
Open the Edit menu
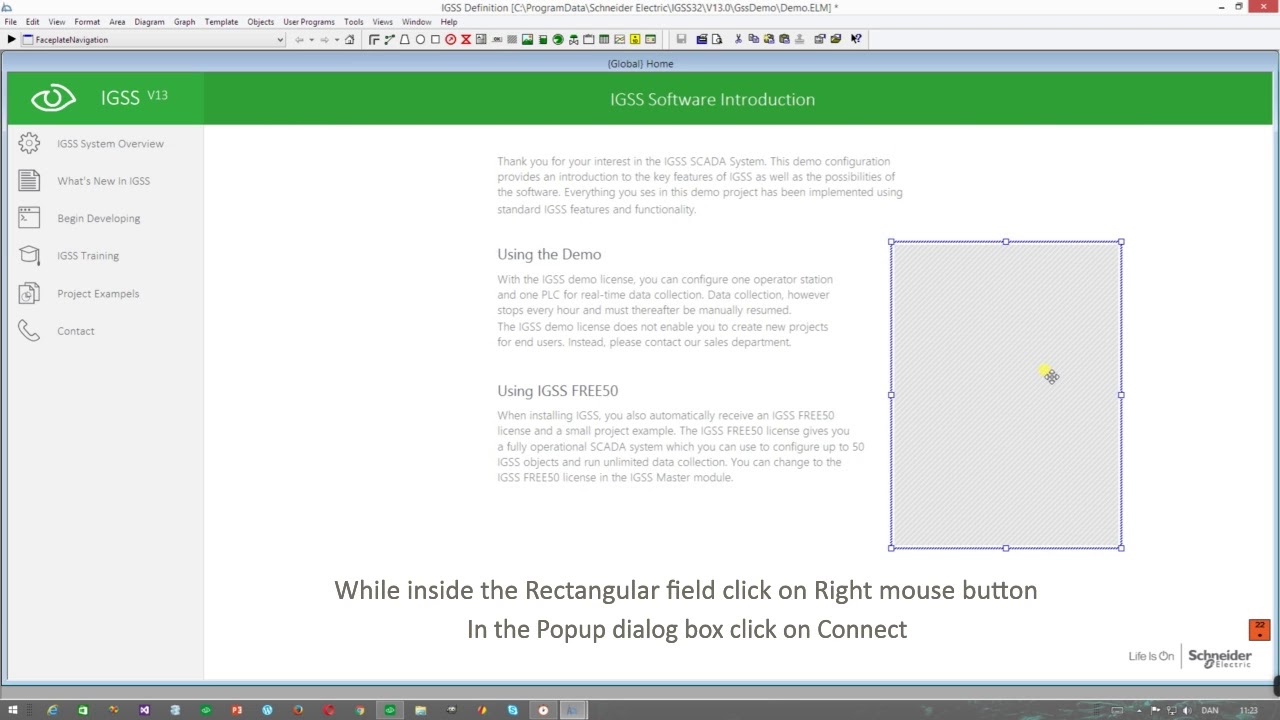click(x=33, y=22)
